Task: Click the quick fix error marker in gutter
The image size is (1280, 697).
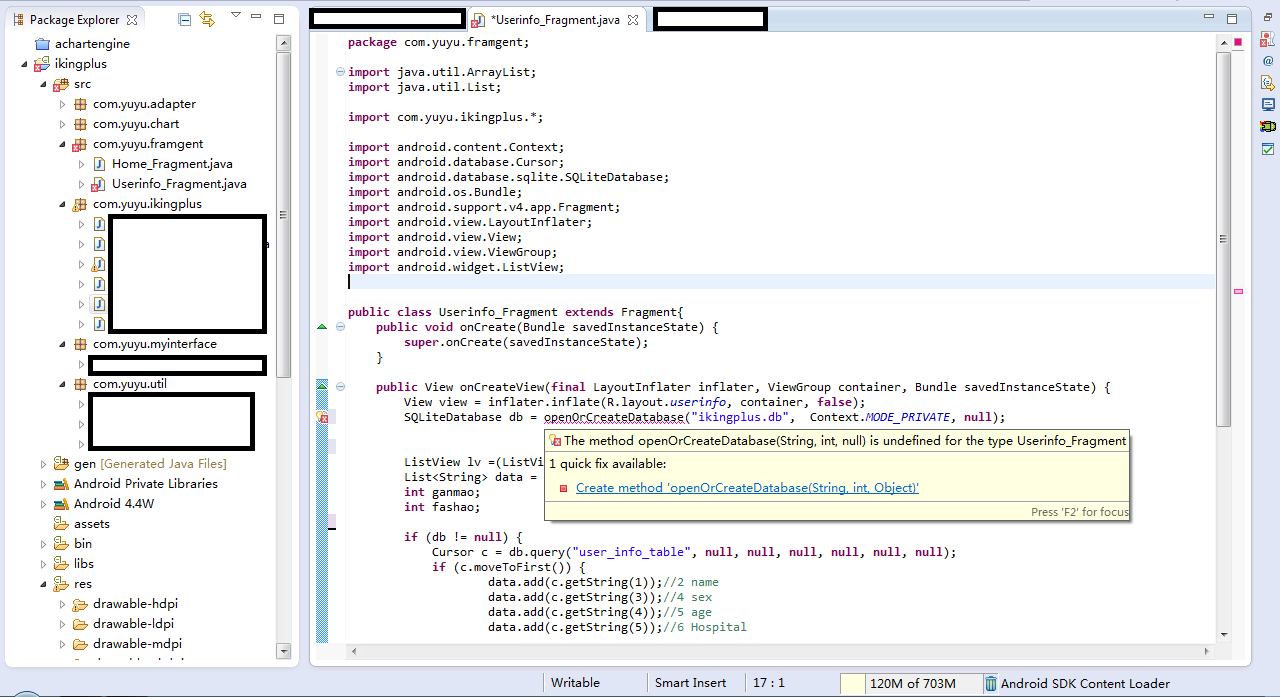Action: (322, 417)
